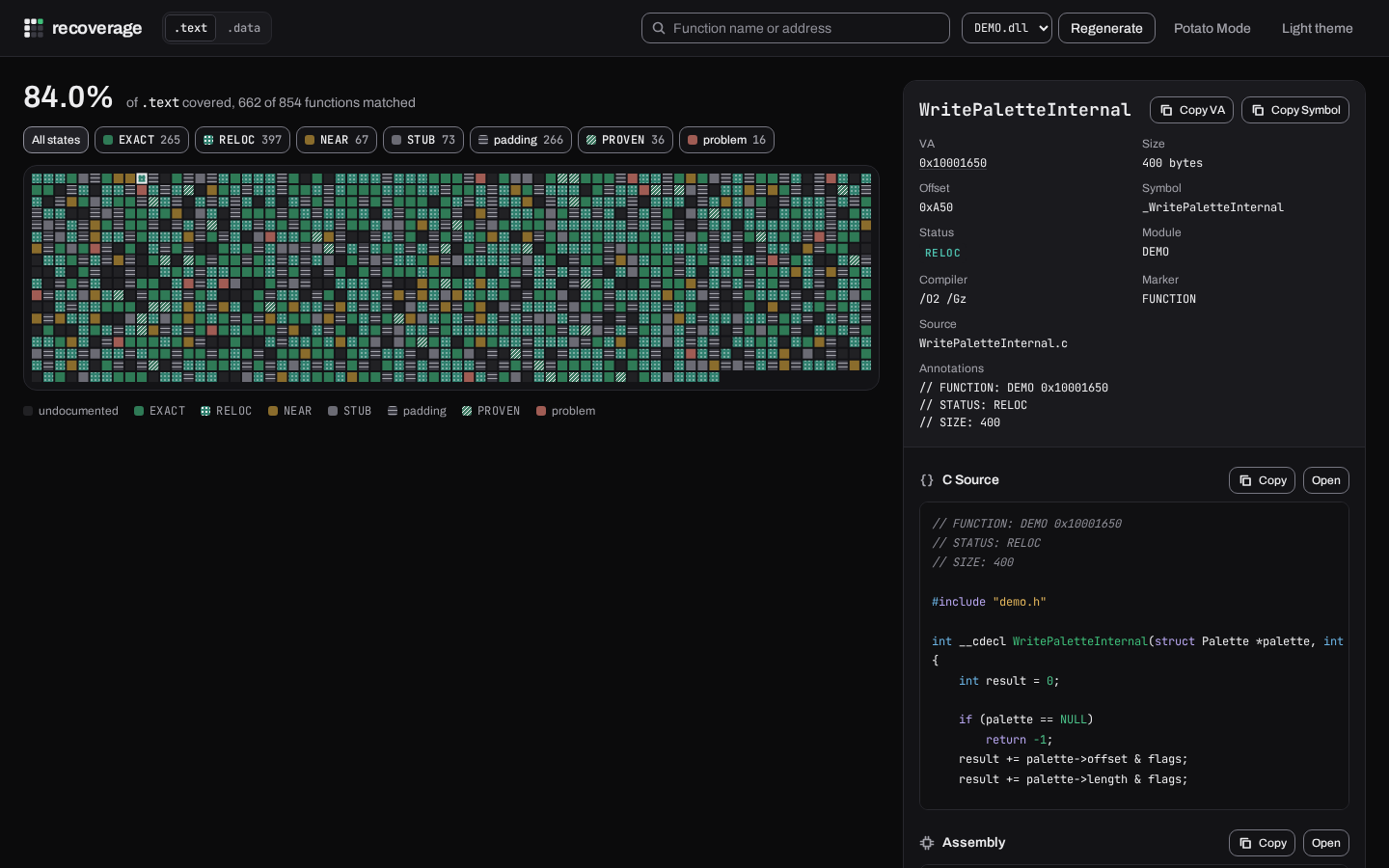Click the _WritePaletteInternal symbol value

point(1212,207)
